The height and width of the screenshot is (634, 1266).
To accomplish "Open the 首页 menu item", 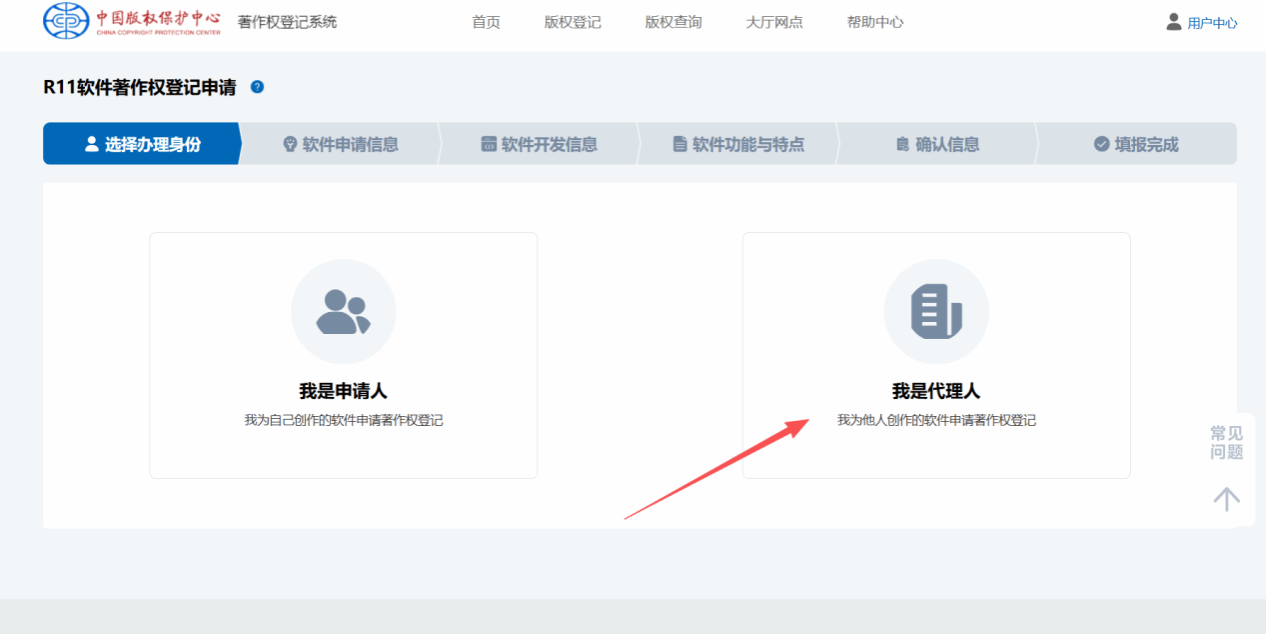I will pos(486,22).
